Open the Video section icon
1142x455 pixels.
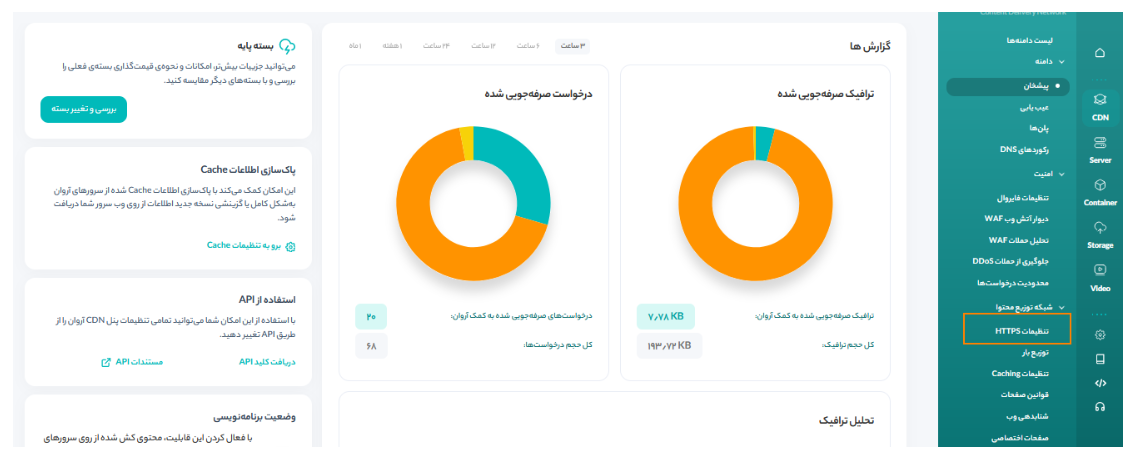click(1100, 276)
